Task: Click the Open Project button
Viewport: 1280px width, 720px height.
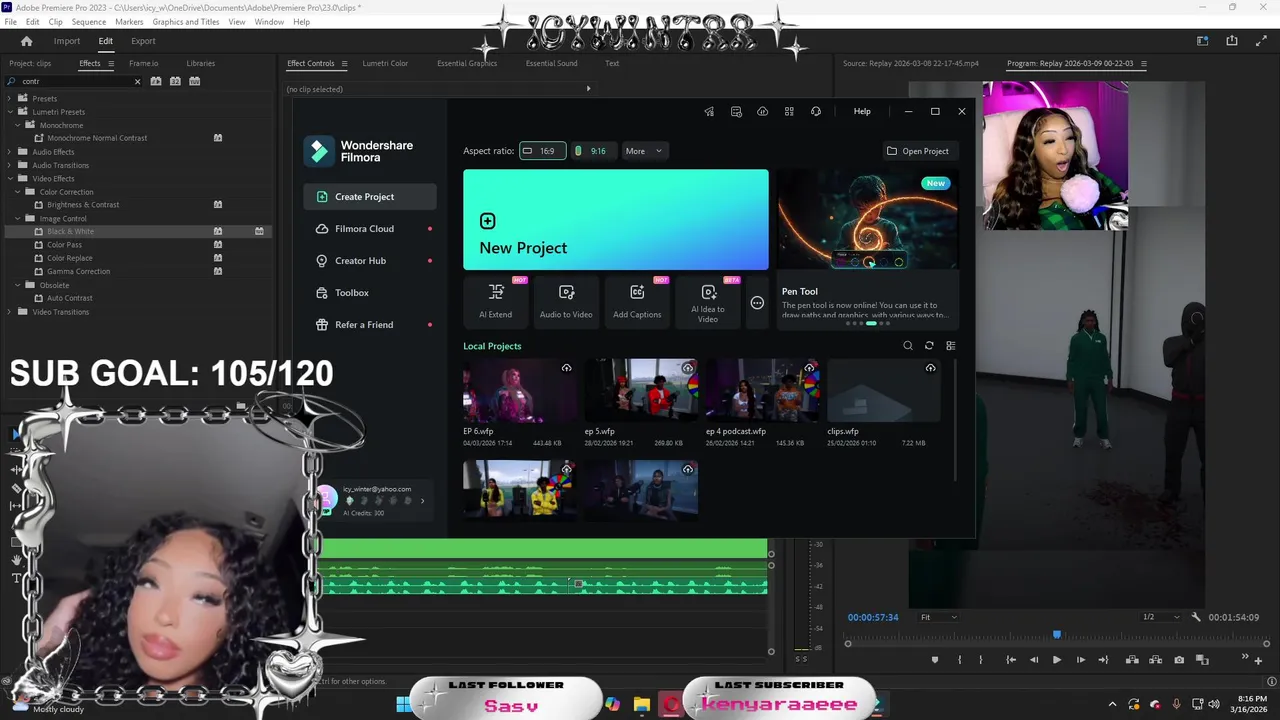Action: coord(918,151)
